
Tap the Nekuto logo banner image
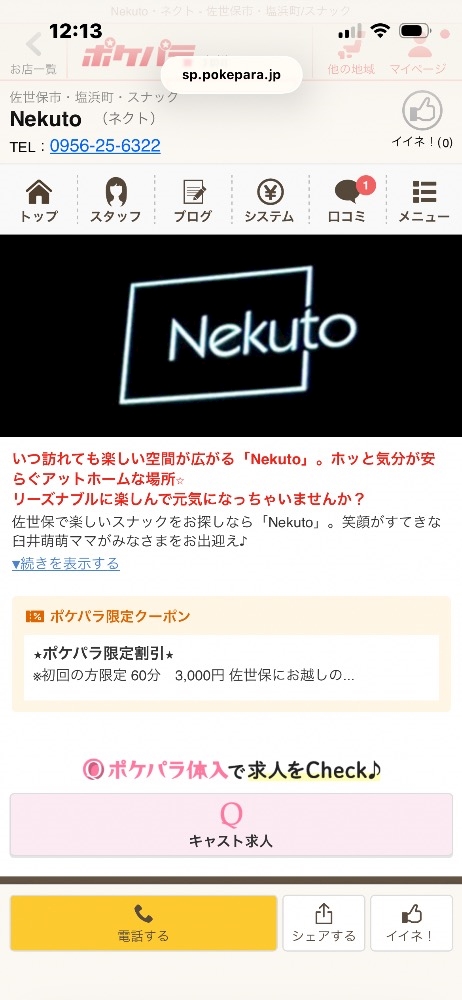[x=231, y=335]
